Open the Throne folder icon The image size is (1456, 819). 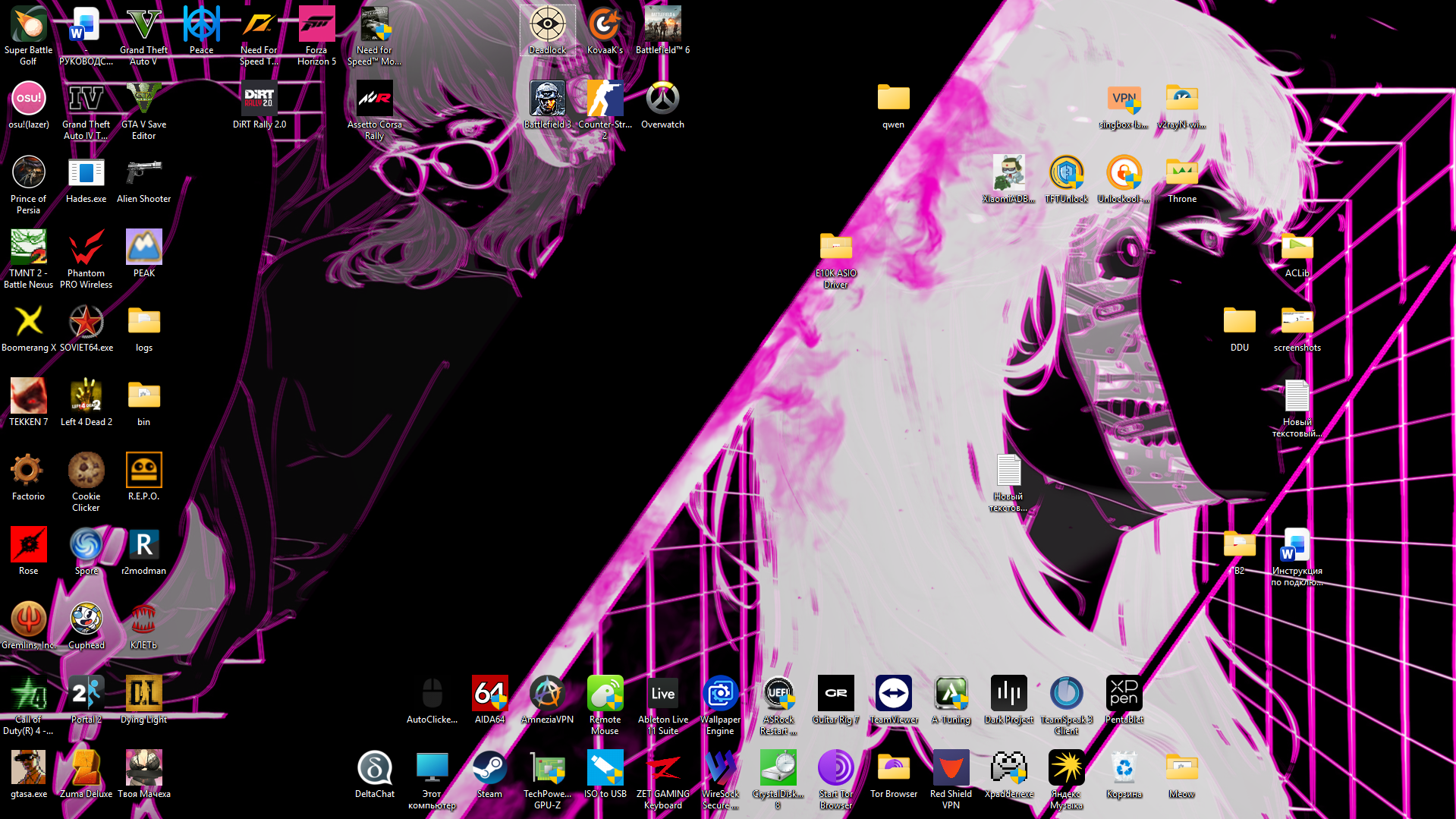point(1182,179)
